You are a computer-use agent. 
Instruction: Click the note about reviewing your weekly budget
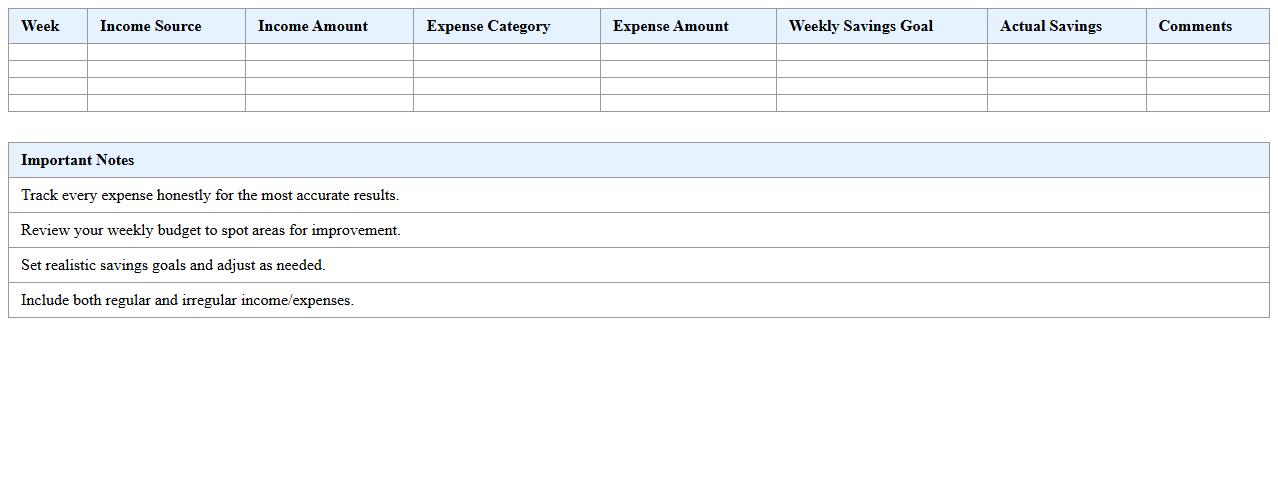210,230
